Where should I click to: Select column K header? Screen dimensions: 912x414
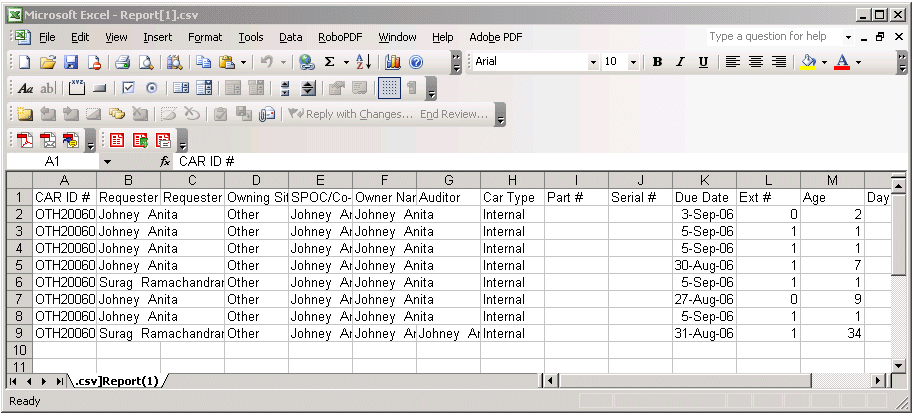(704, 180)
